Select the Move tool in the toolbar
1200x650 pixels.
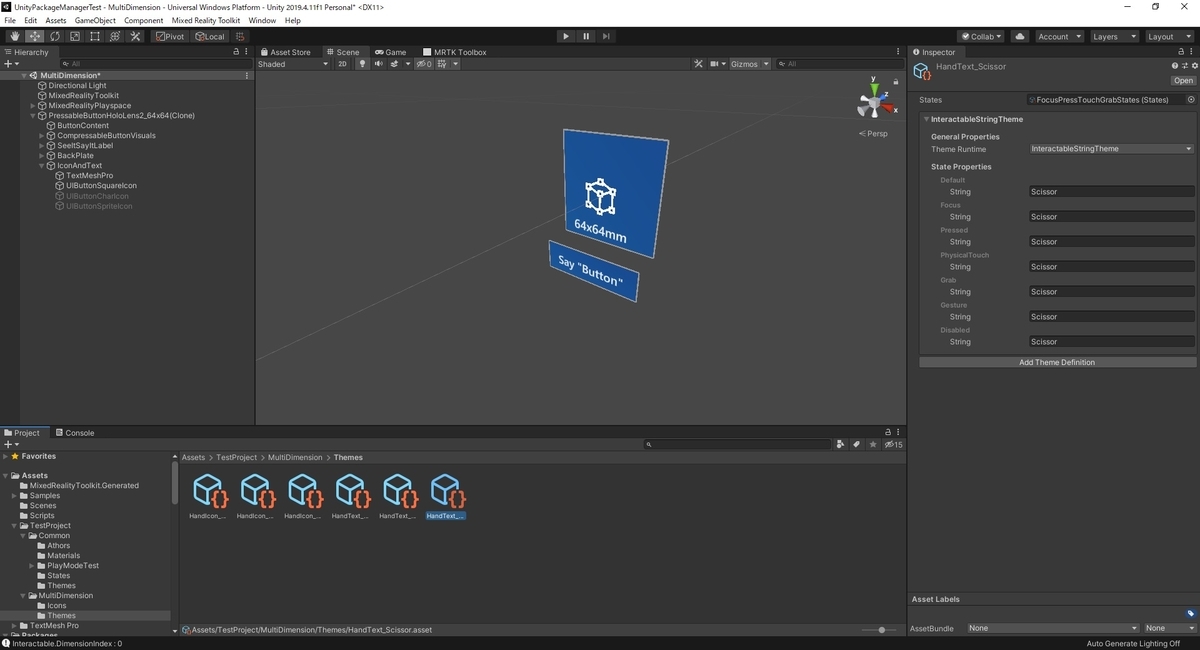click(34, 36)
